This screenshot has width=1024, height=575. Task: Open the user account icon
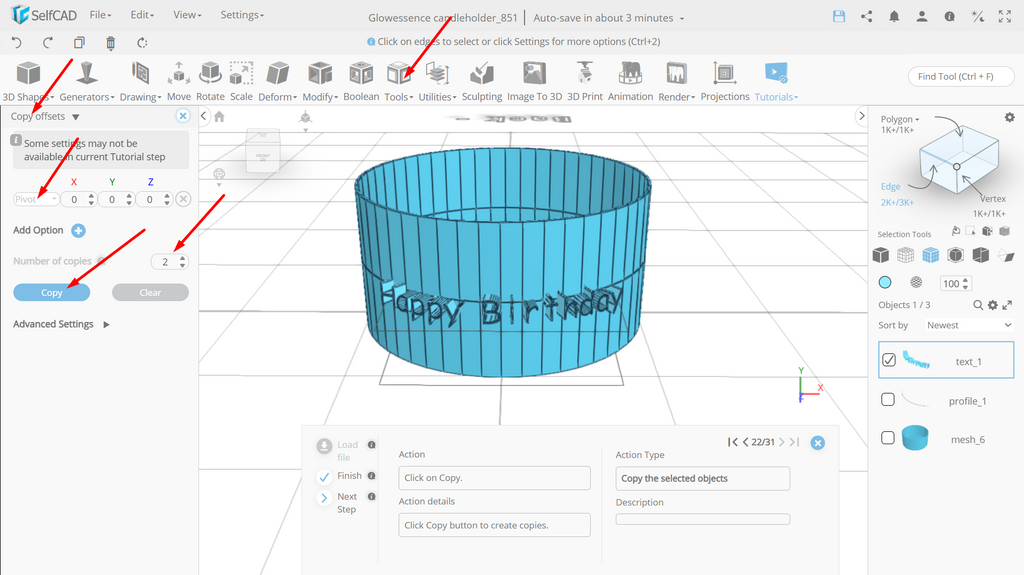pos(921,17)
